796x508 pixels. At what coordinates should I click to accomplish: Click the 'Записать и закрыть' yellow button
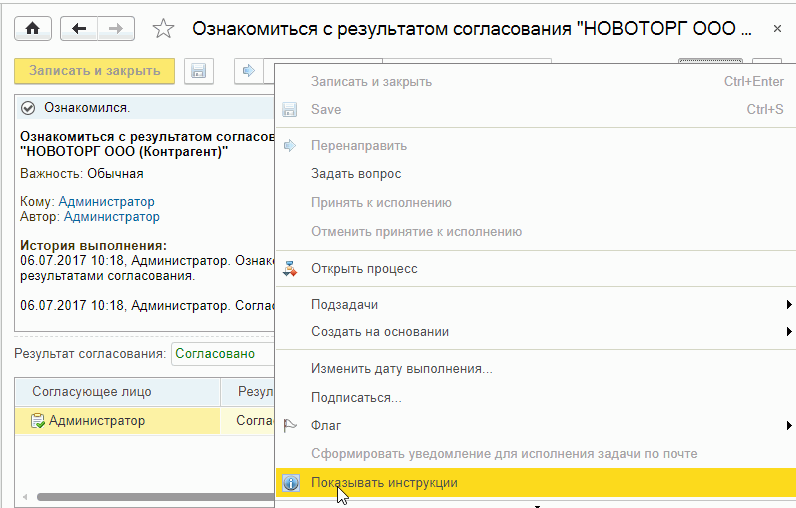click(x=94, y=71)
